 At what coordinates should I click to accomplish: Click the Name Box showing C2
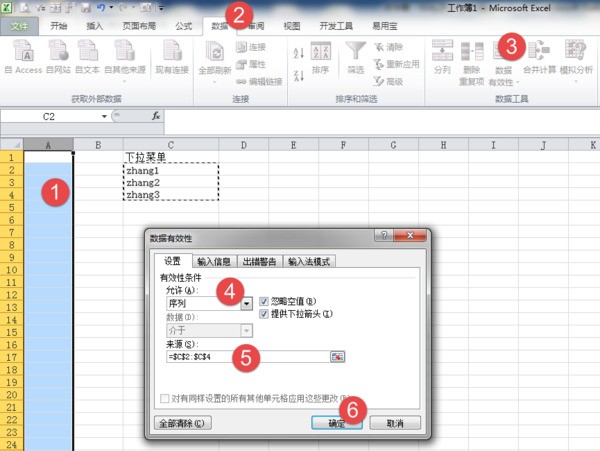[50, 116]
